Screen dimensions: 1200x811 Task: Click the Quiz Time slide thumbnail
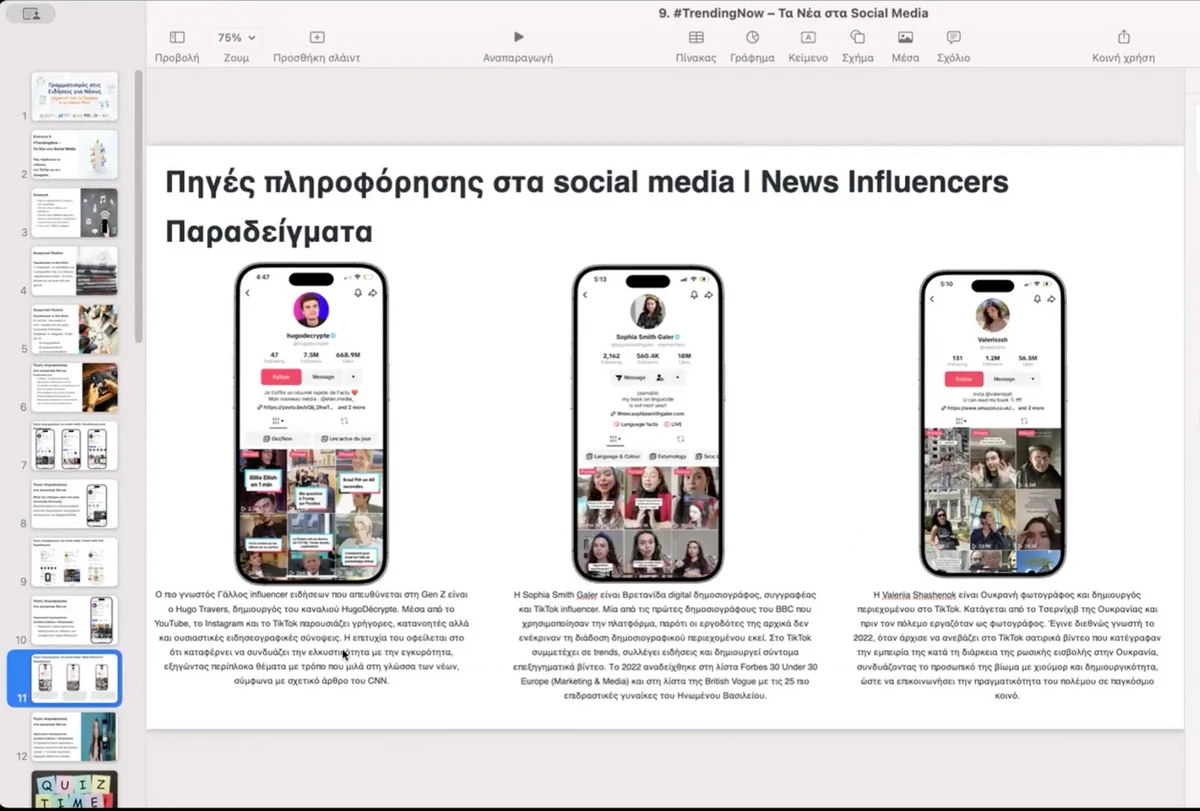74,789
